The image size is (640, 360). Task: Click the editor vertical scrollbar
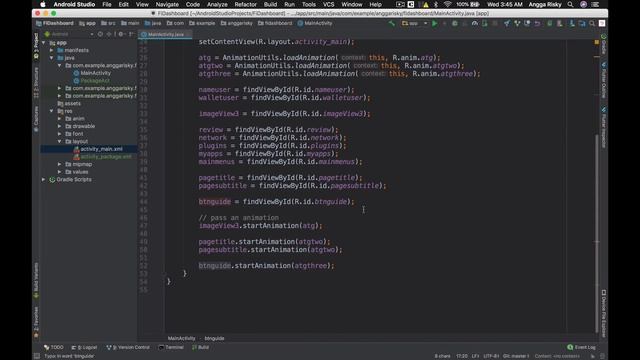597,233
